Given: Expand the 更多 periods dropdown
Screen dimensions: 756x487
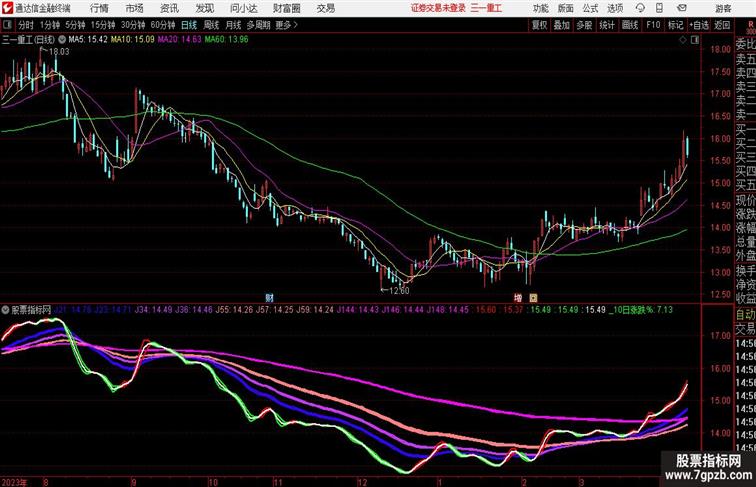Looking at the screenshot, I should [x=287, y=25].
